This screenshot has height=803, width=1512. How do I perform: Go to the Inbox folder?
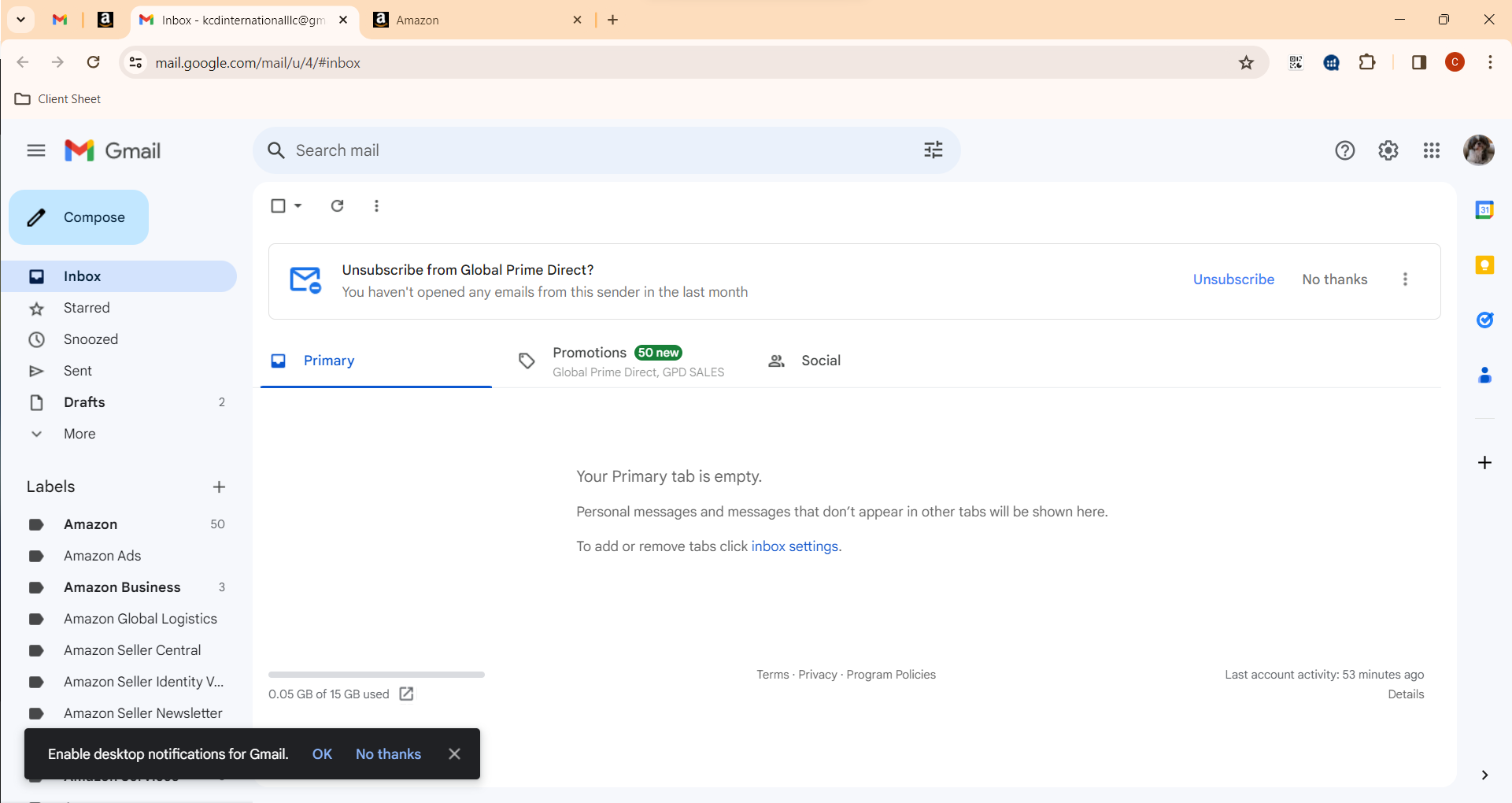pos(118,276)
